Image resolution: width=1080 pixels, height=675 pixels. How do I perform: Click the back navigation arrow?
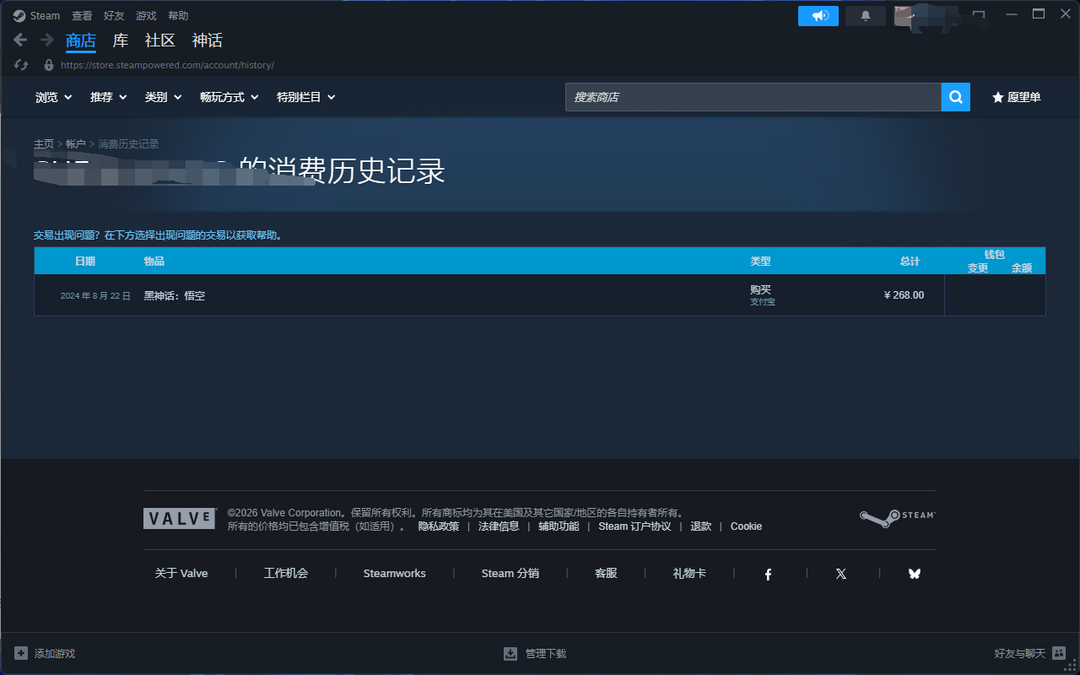coord(20,40)
